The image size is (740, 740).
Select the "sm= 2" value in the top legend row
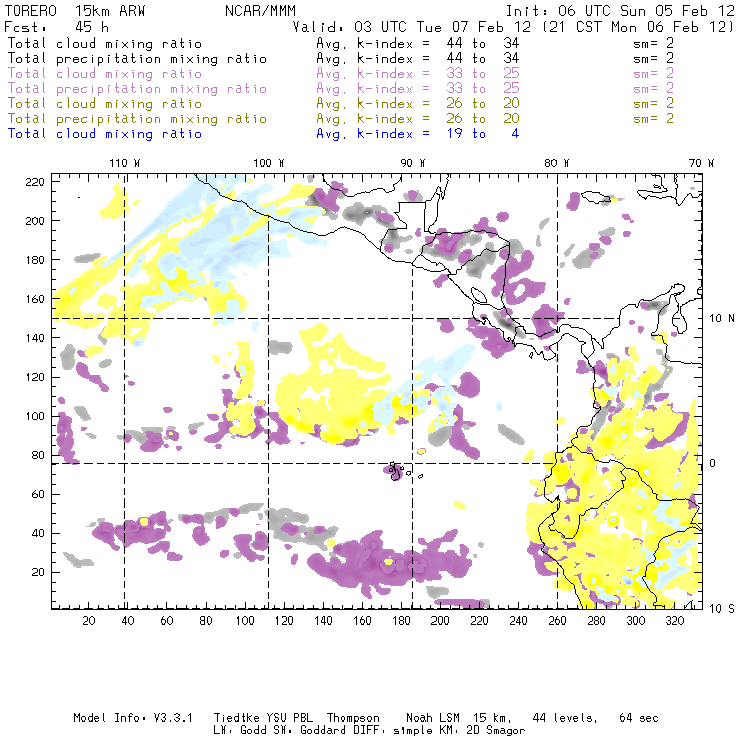(653, 43)
